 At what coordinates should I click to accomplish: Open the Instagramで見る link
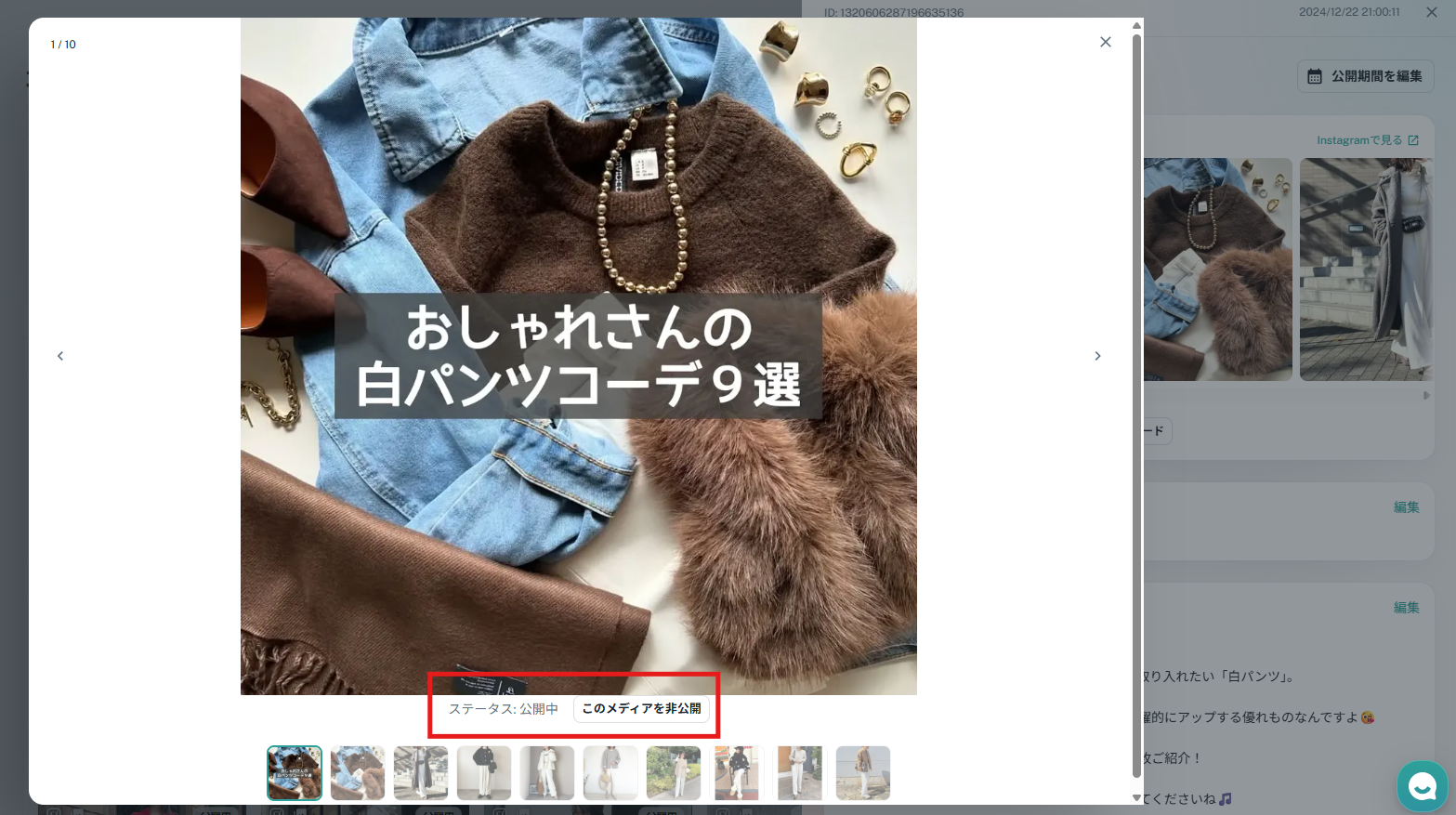(x=1358, y=140)
